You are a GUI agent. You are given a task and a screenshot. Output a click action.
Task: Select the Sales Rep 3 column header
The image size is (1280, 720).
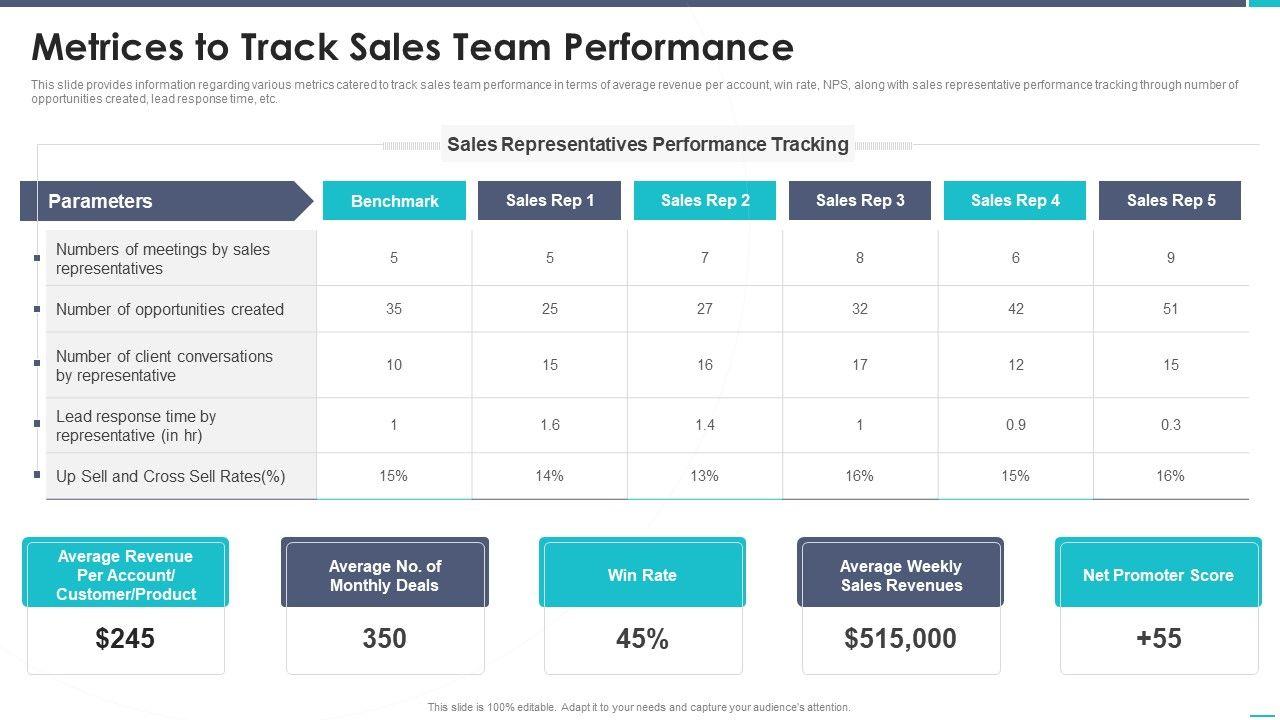[x=860, y=200]
